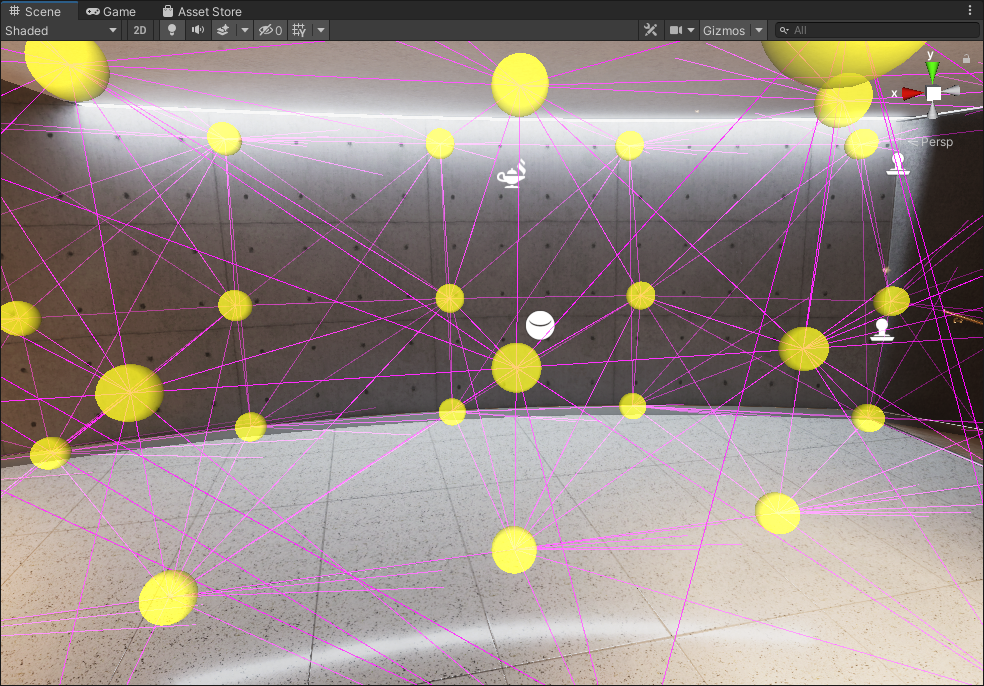Open scene camera settings icon

point(676,30)
